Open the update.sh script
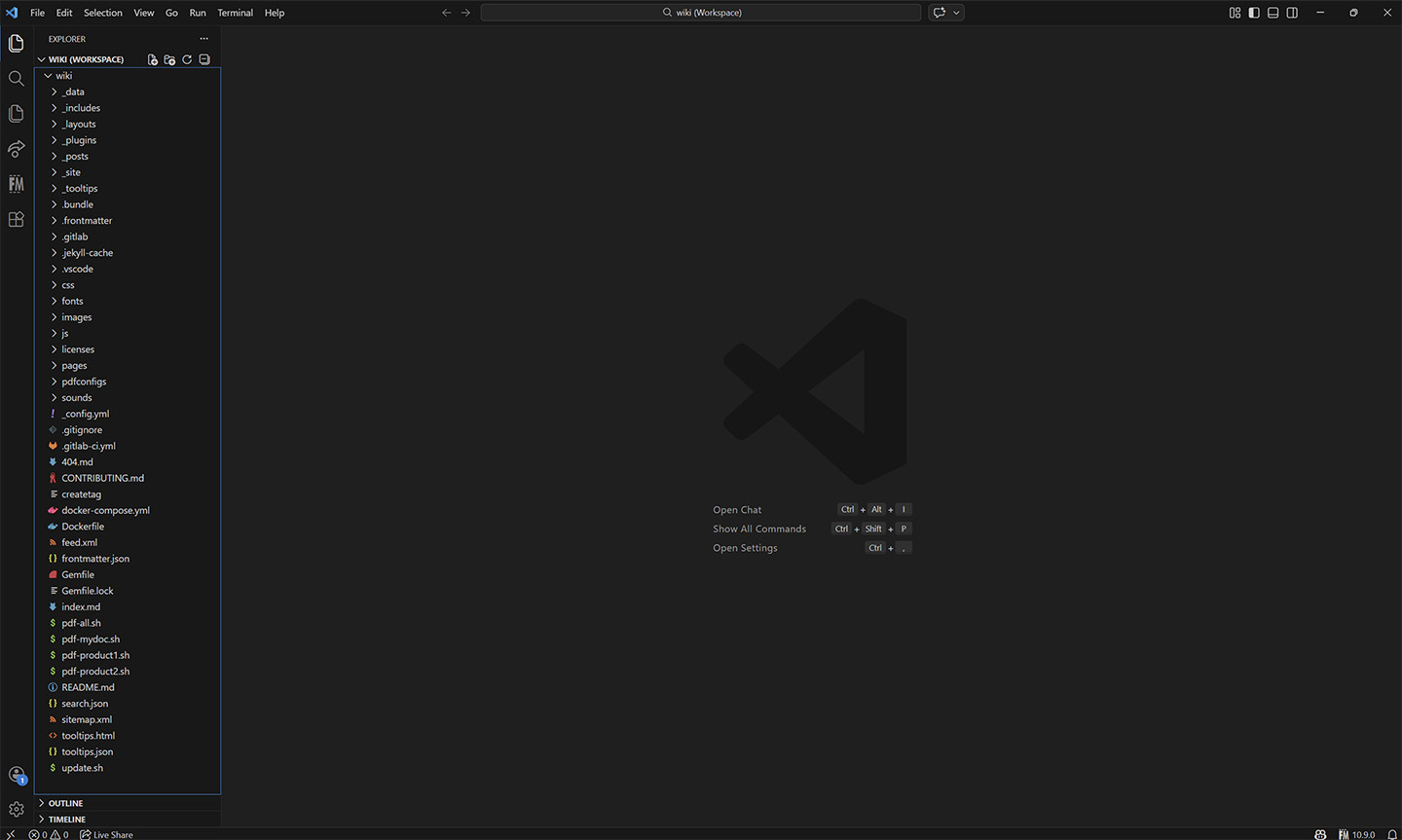 pos(128,768)
